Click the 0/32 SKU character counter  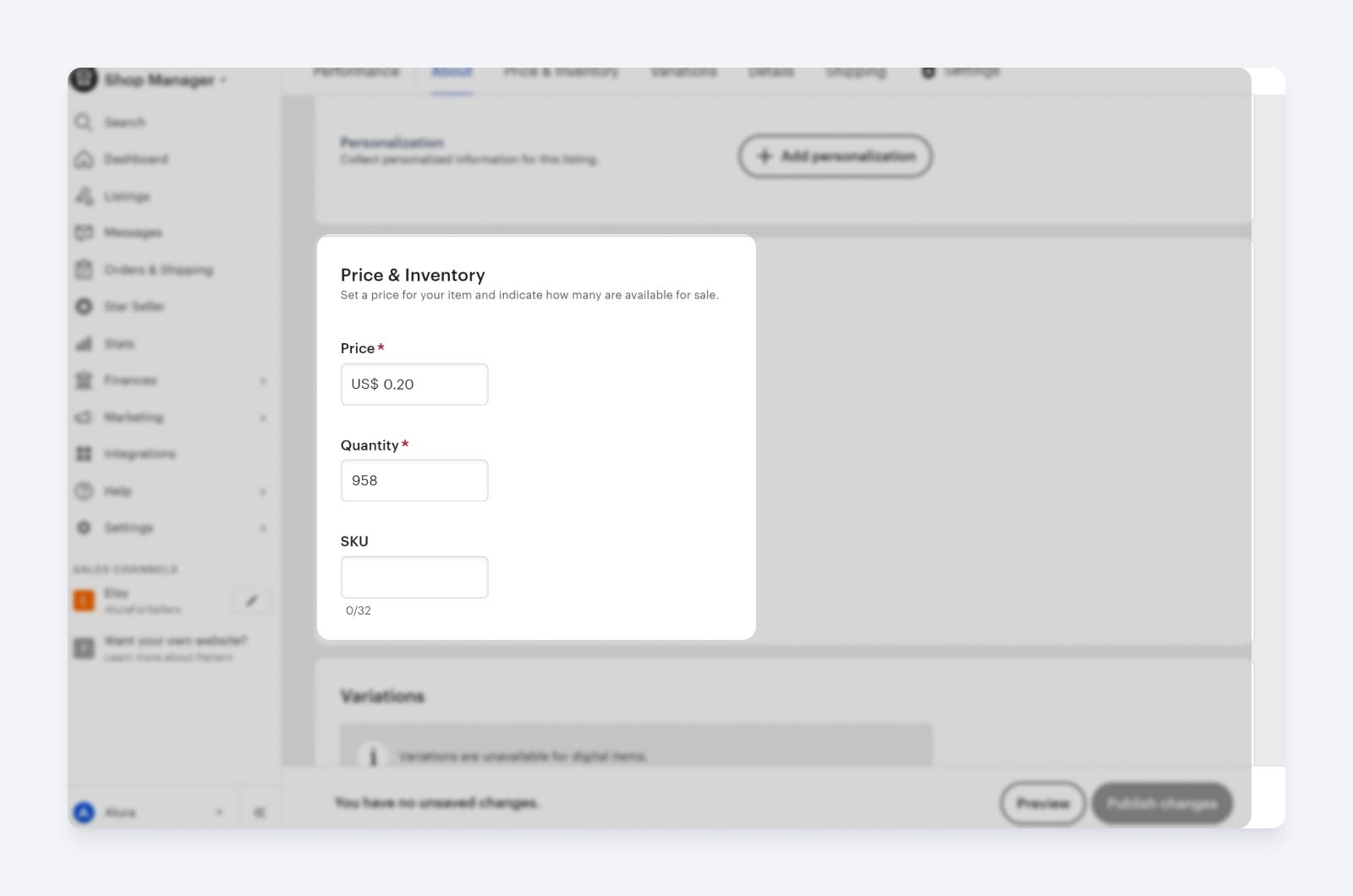359,610
